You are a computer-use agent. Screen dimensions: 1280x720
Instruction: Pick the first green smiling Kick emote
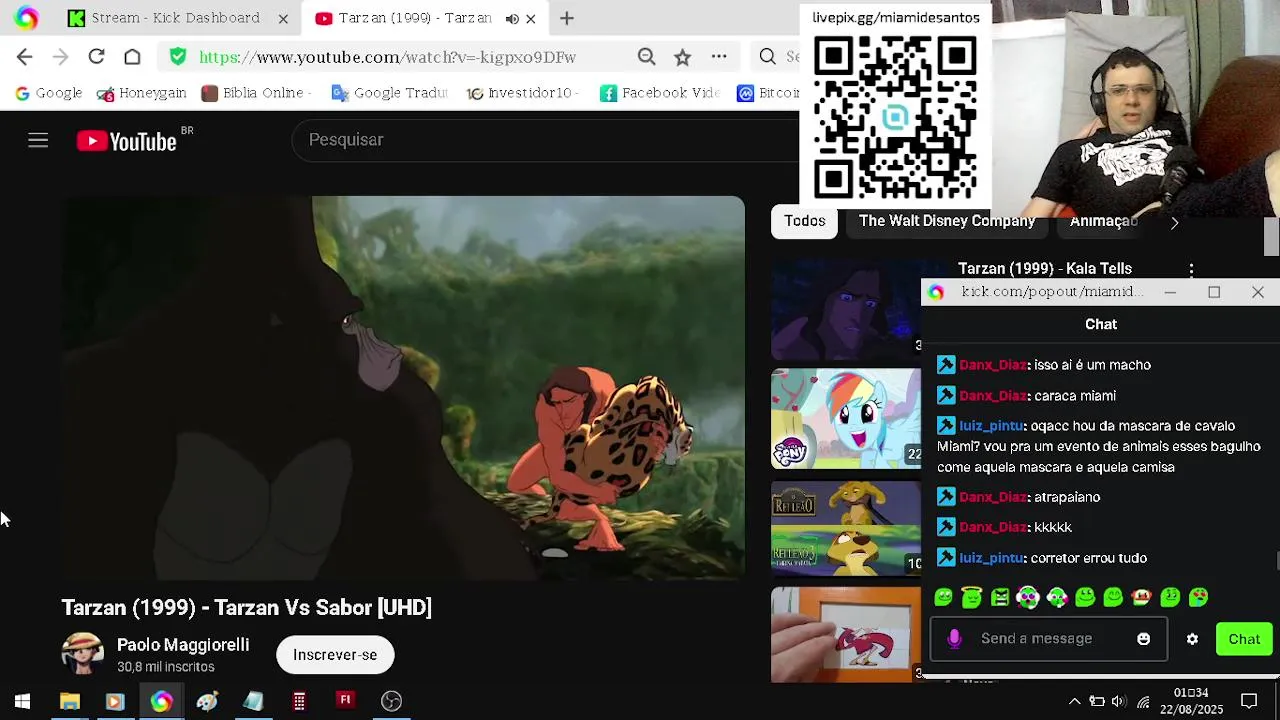(x=943, y=598)
